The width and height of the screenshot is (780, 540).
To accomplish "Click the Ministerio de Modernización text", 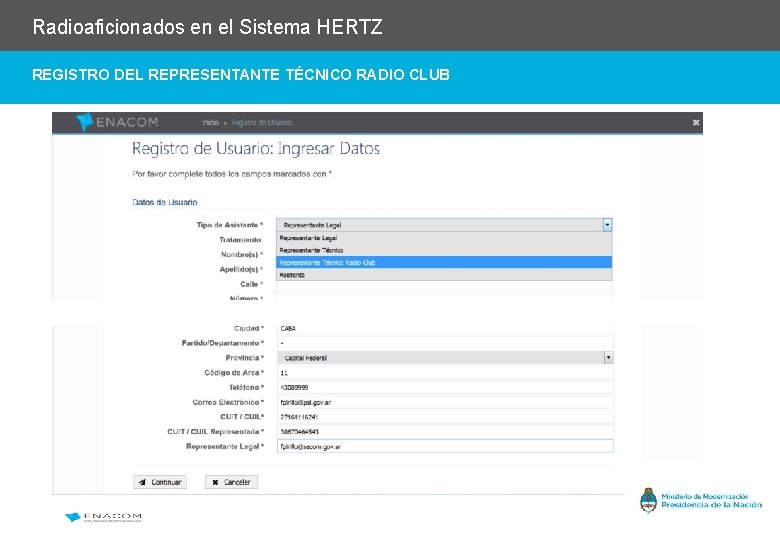I will click(x=704, y=496).
